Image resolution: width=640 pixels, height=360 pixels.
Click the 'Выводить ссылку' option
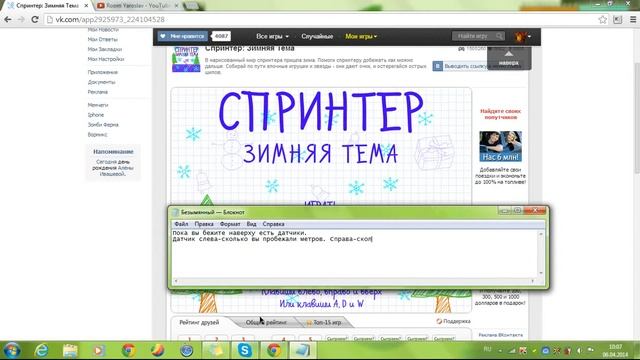click(x=465, y=66)
